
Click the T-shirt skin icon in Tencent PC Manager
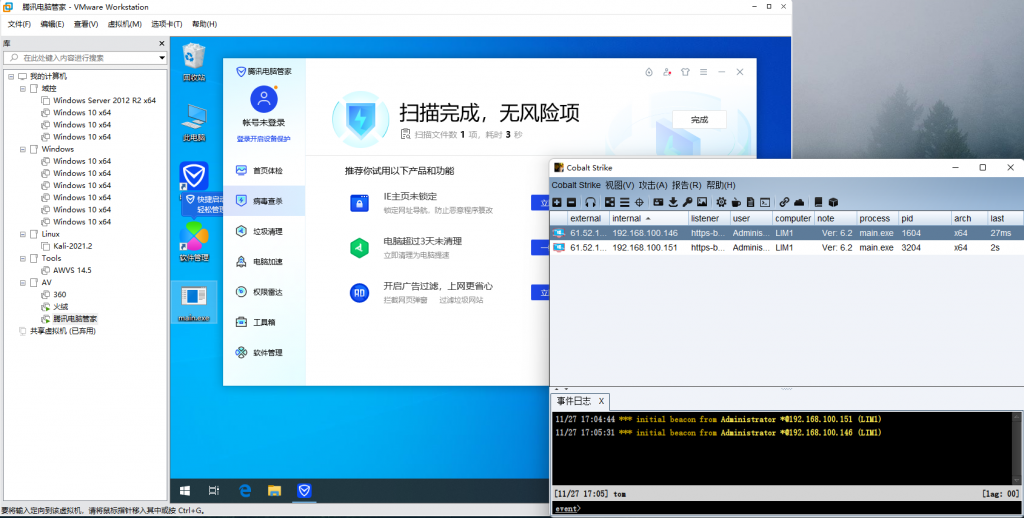pos(685,72)
